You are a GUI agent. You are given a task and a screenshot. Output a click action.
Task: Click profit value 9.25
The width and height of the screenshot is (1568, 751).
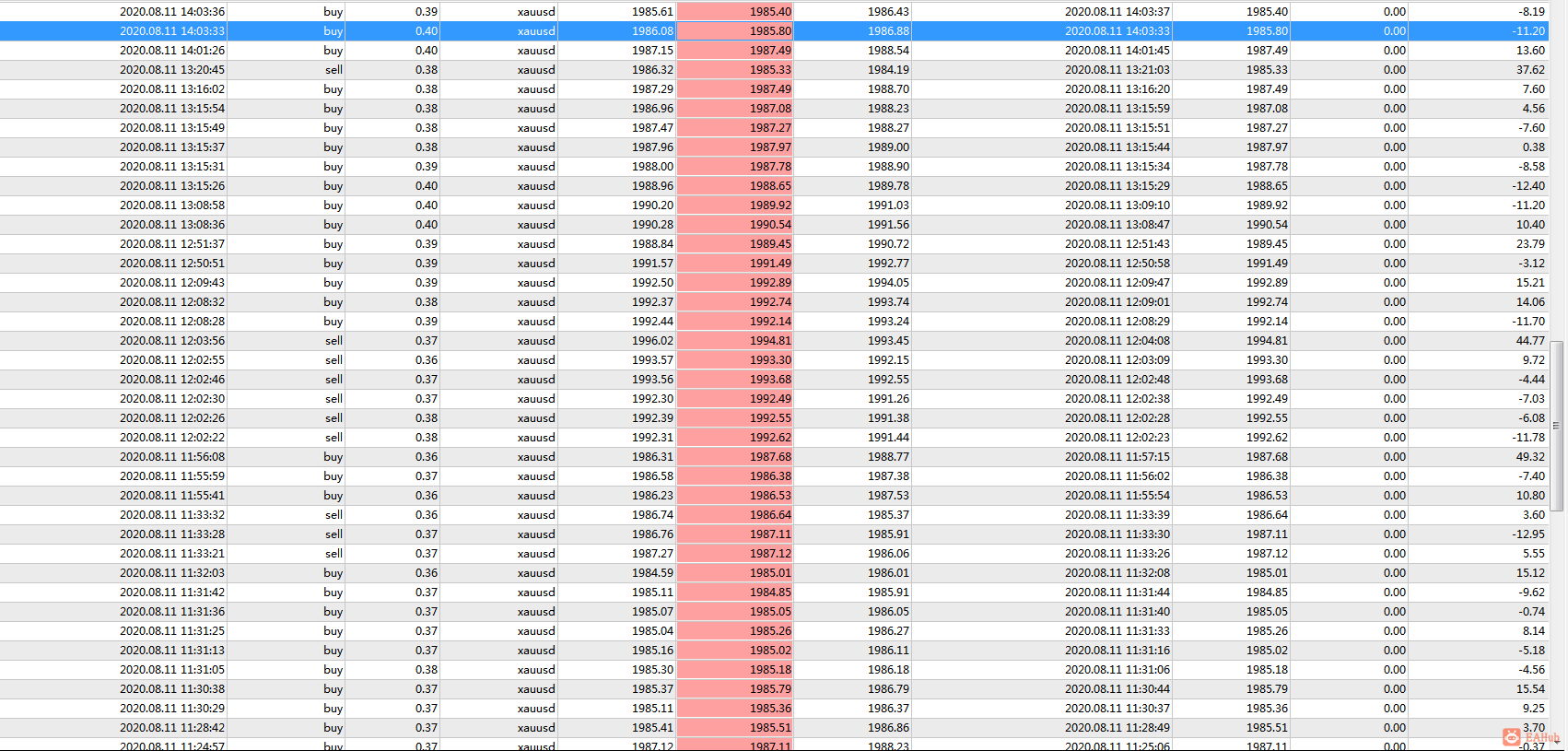tap(1534, 709)
